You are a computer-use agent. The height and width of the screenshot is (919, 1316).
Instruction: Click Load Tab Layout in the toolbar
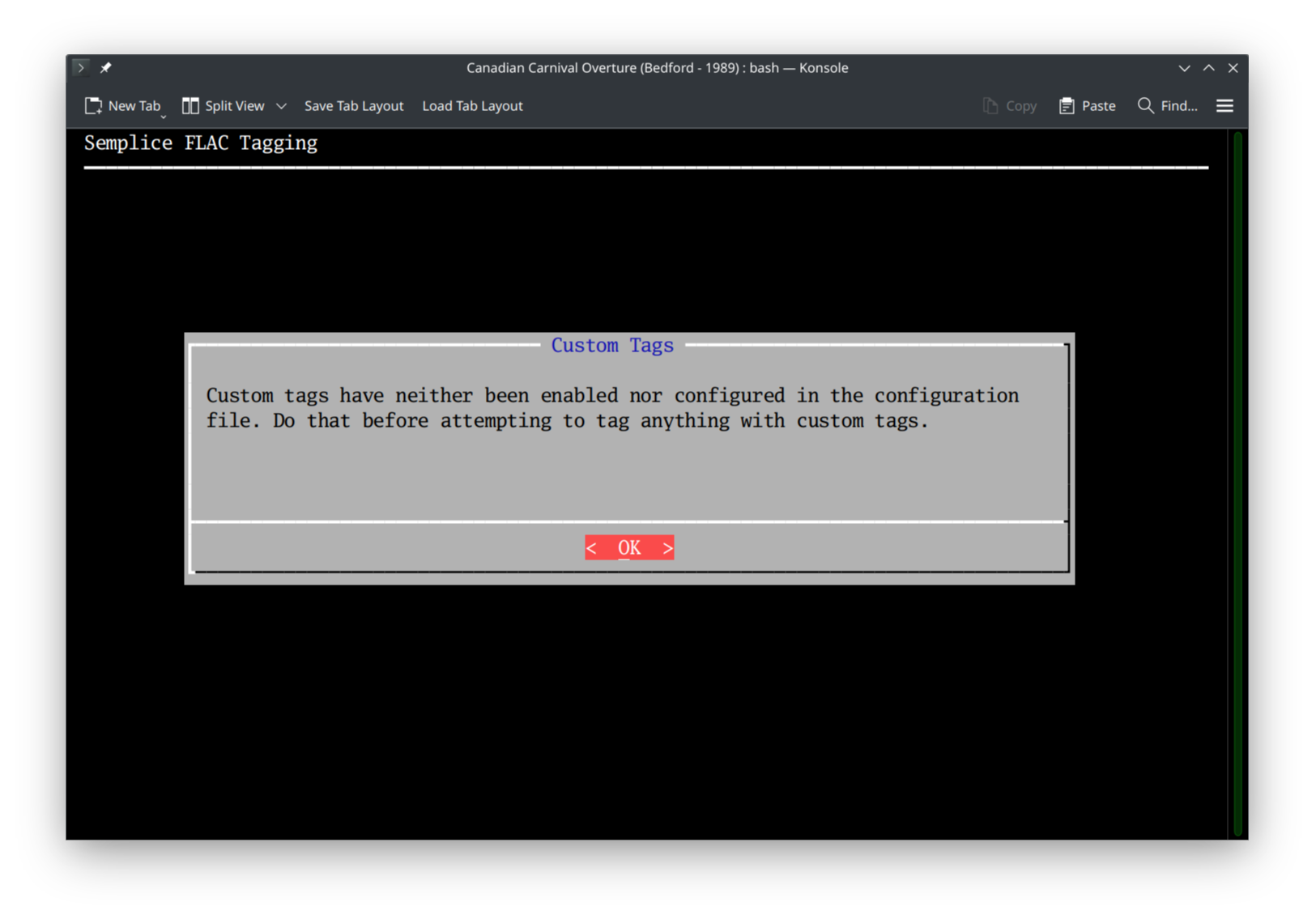[472, 105]
